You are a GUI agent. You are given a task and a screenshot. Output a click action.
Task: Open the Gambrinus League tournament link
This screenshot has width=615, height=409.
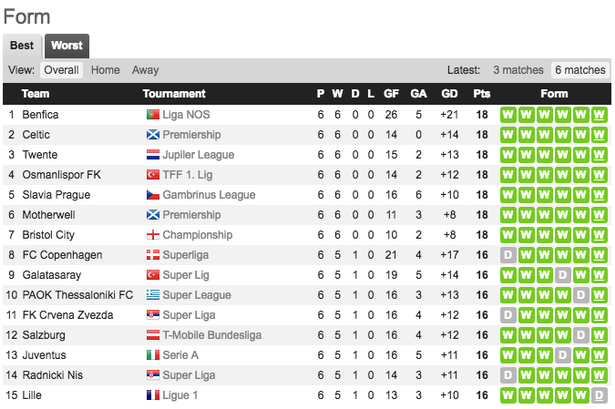209,195
